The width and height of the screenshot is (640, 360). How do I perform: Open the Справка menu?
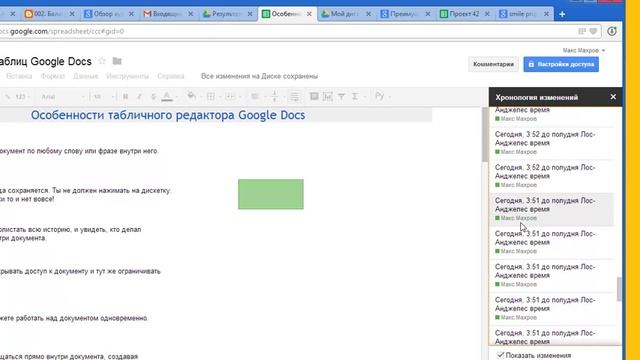(171, 76)
